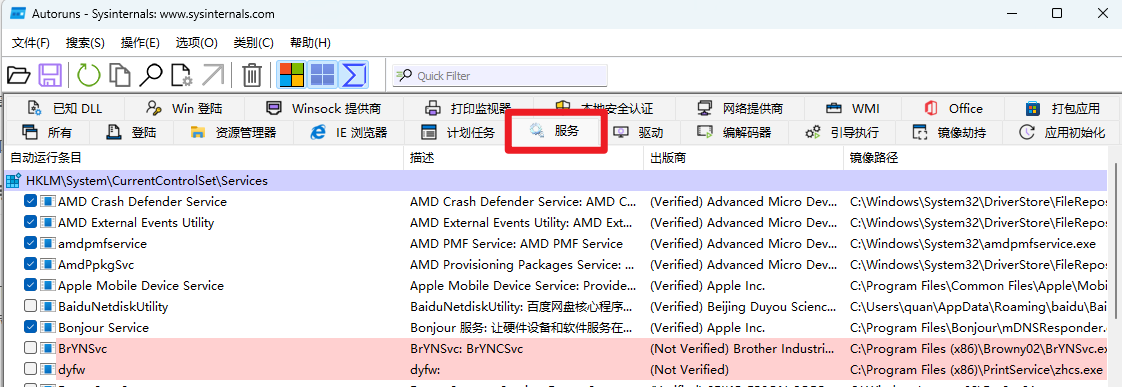This screenshot has height=387, width=1122.
Task: Uncheck the Bonjour Service checkbox
Action: [30, 328]
